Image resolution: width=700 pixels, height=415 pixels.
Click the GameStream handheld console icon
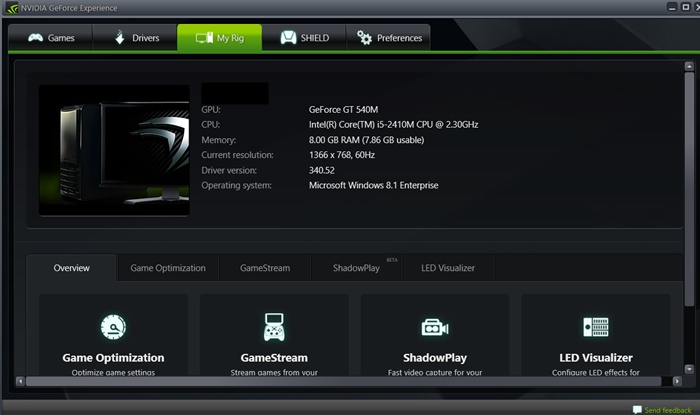(274, 327)
